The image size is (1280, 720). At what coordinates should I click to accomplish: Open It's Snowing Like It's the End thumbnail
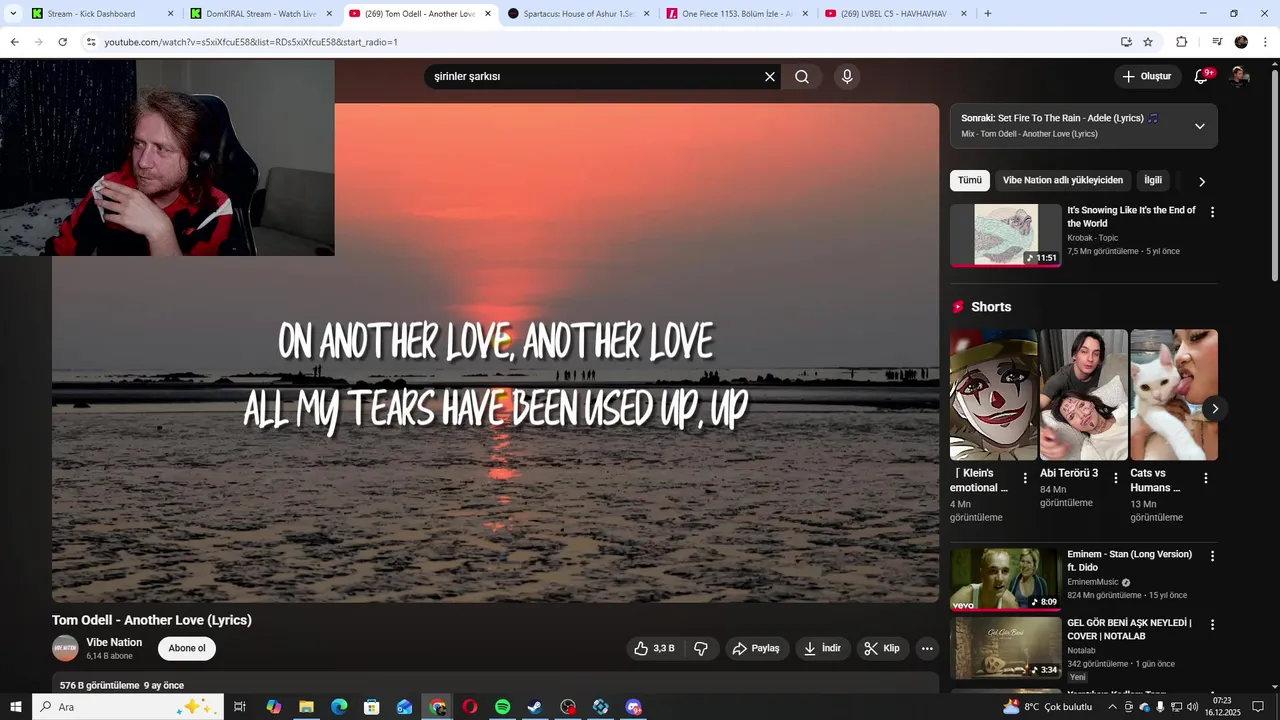click(x=1005, y=235)
